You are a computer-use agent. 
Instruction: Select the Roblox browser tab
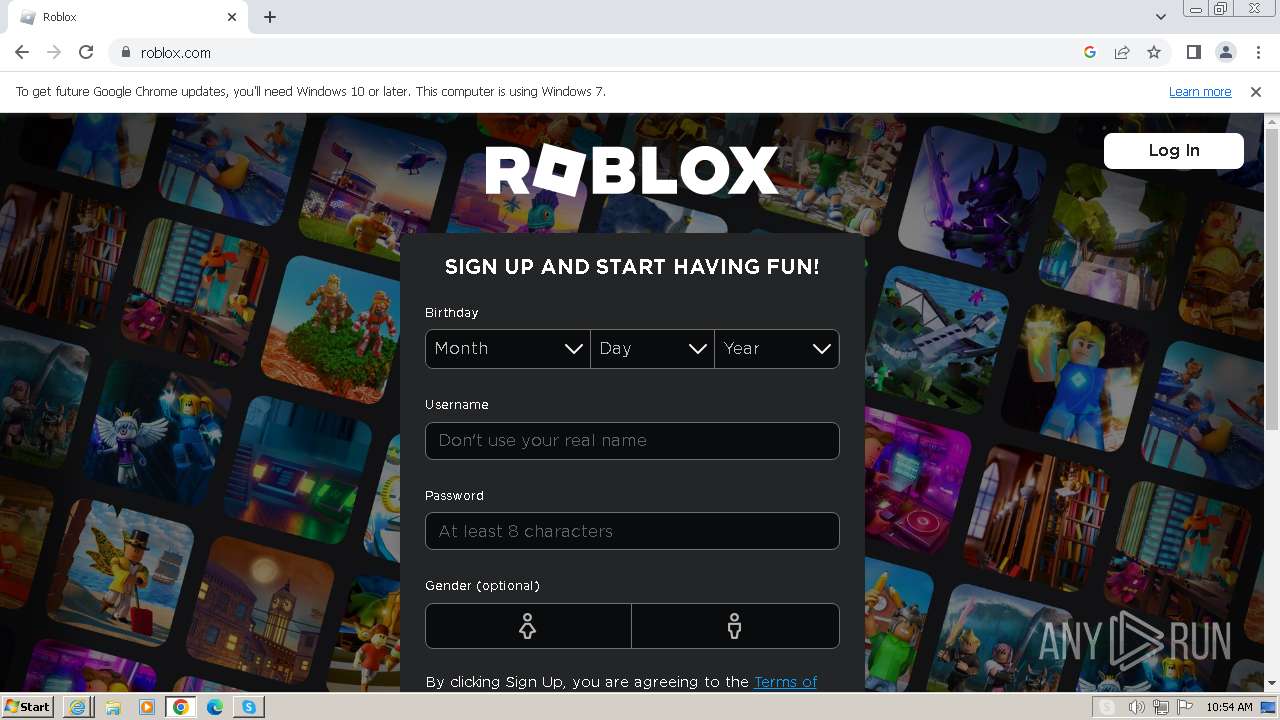tap(128, 17)
